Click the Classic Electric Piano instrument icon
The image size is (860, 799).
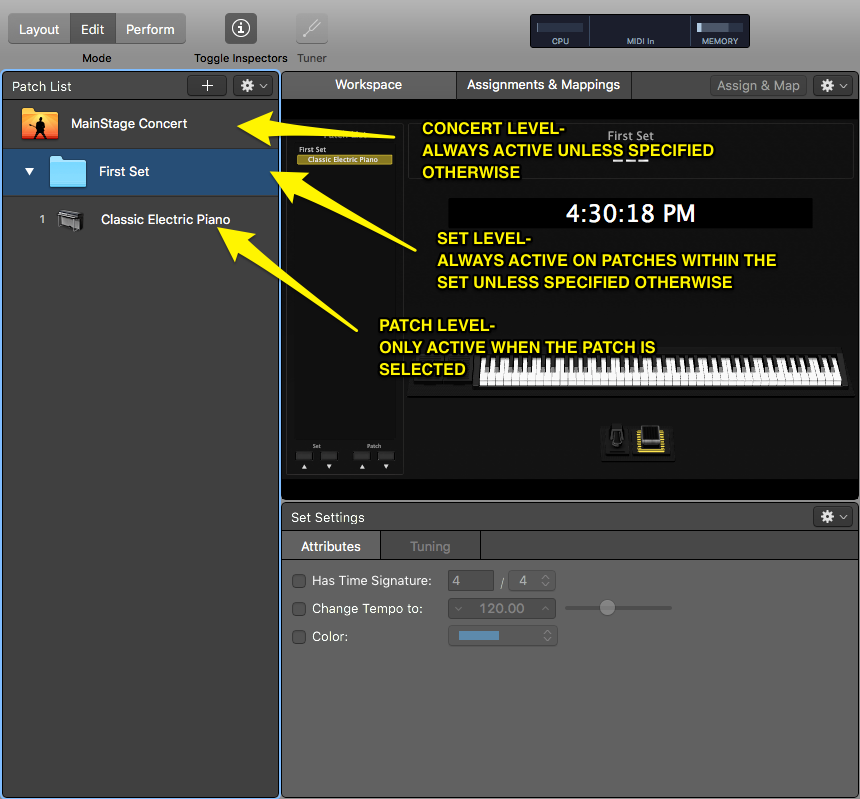[71, 220]
